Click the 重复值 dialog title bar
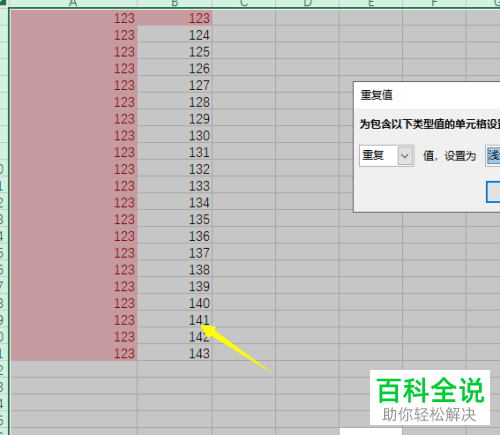The height and width of the screenshot is (435, 500). (427, 95)
